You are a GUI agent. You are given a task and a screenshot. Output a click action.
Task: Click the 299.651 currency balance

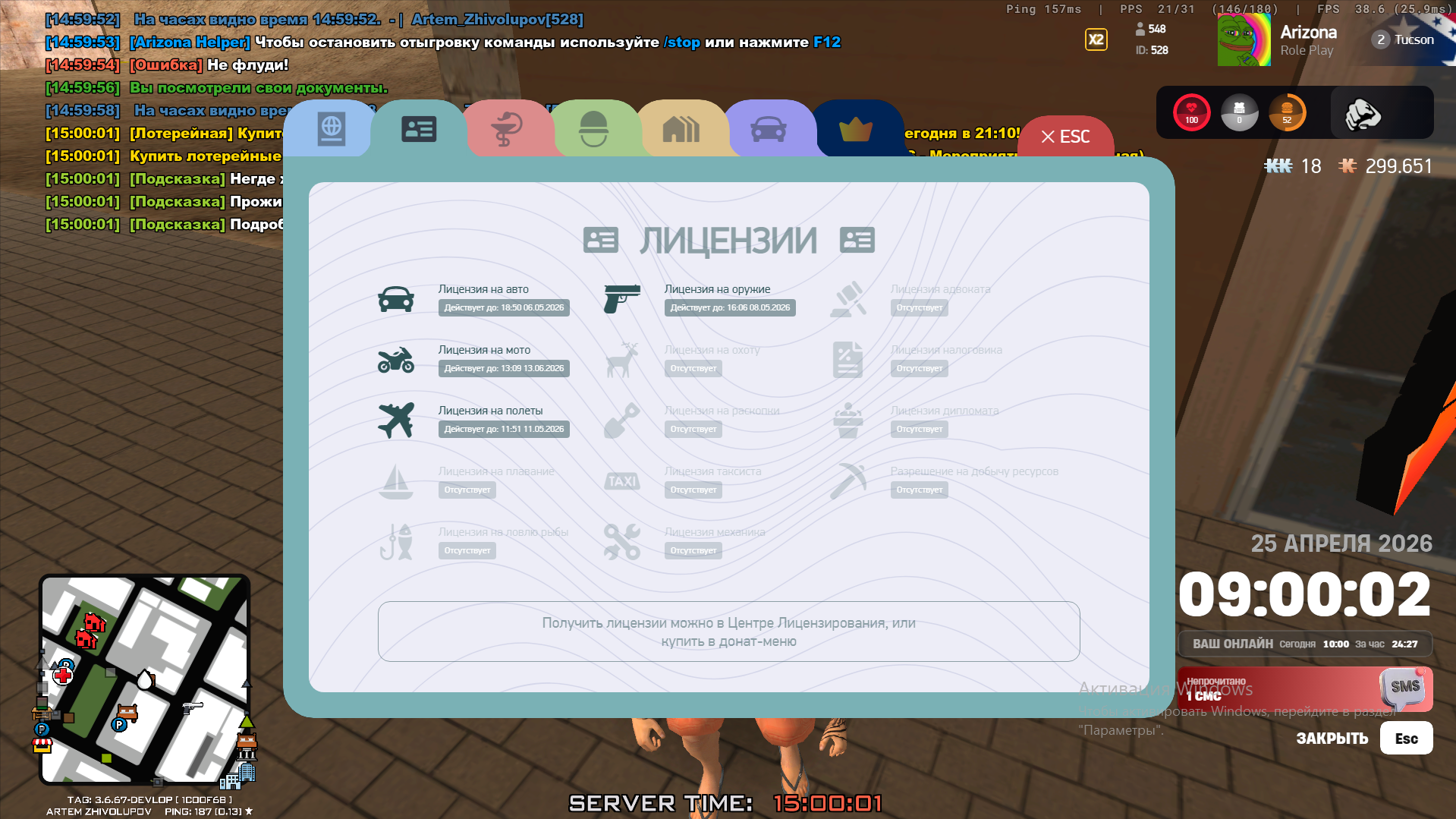1398,166
